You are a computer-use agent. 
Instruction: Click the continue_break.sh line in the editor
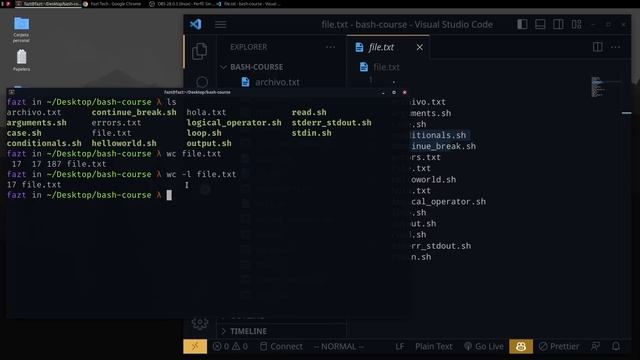443,146
